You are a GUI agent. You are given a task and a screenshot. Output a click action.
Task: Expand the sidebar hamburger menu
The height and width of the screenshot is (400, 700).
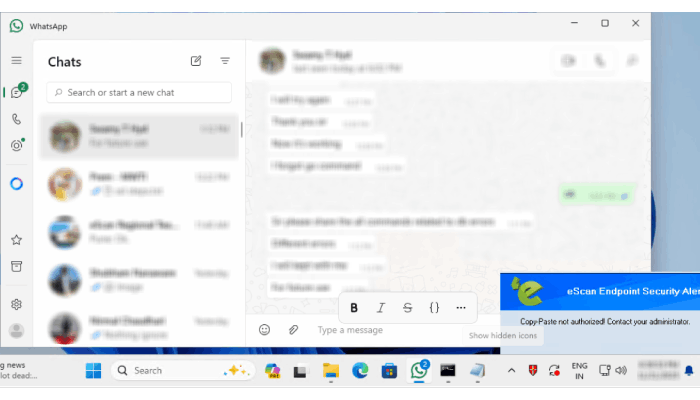point(16,60)
